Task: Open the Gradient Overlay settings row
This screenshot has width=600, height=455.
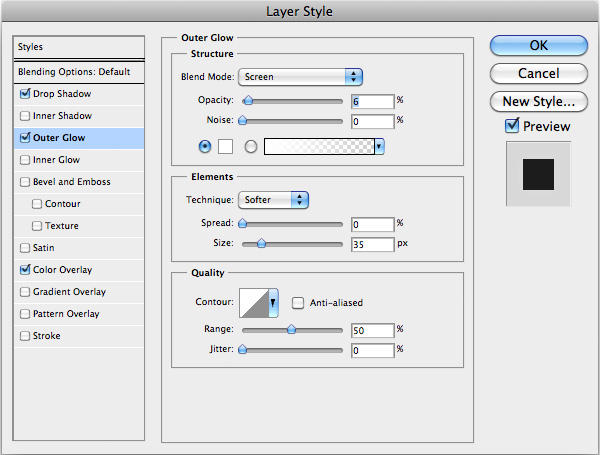Action: [x=78, y=292]
